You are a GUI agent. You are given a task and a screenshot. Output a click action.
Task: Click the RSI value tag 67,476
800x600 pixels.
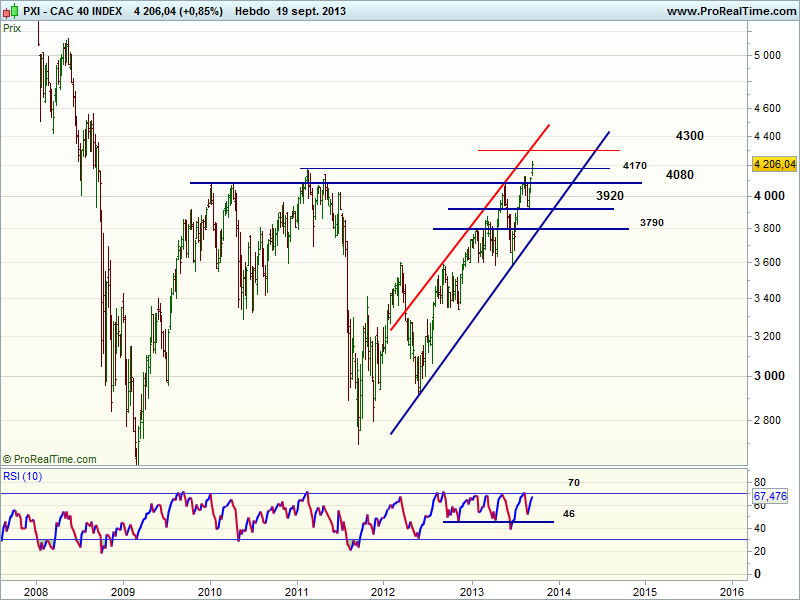(x=772, y=495)
